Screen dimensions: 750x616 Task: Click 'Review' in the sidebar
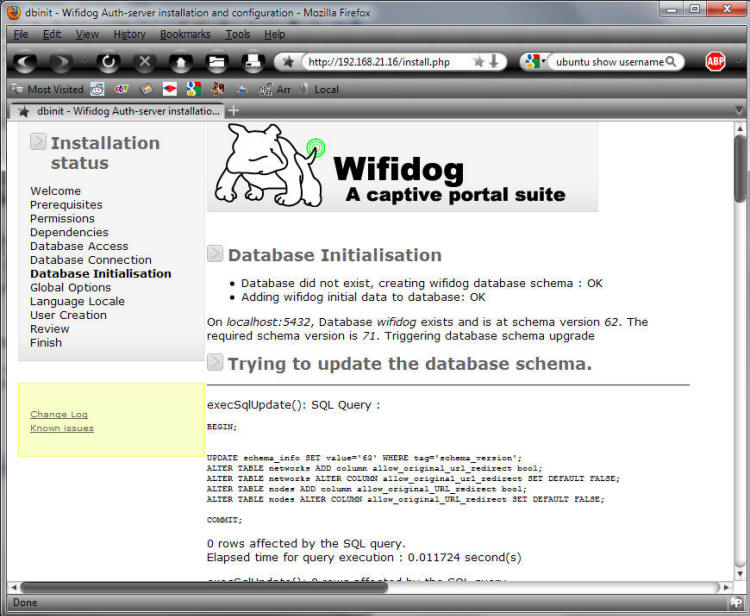49,329
